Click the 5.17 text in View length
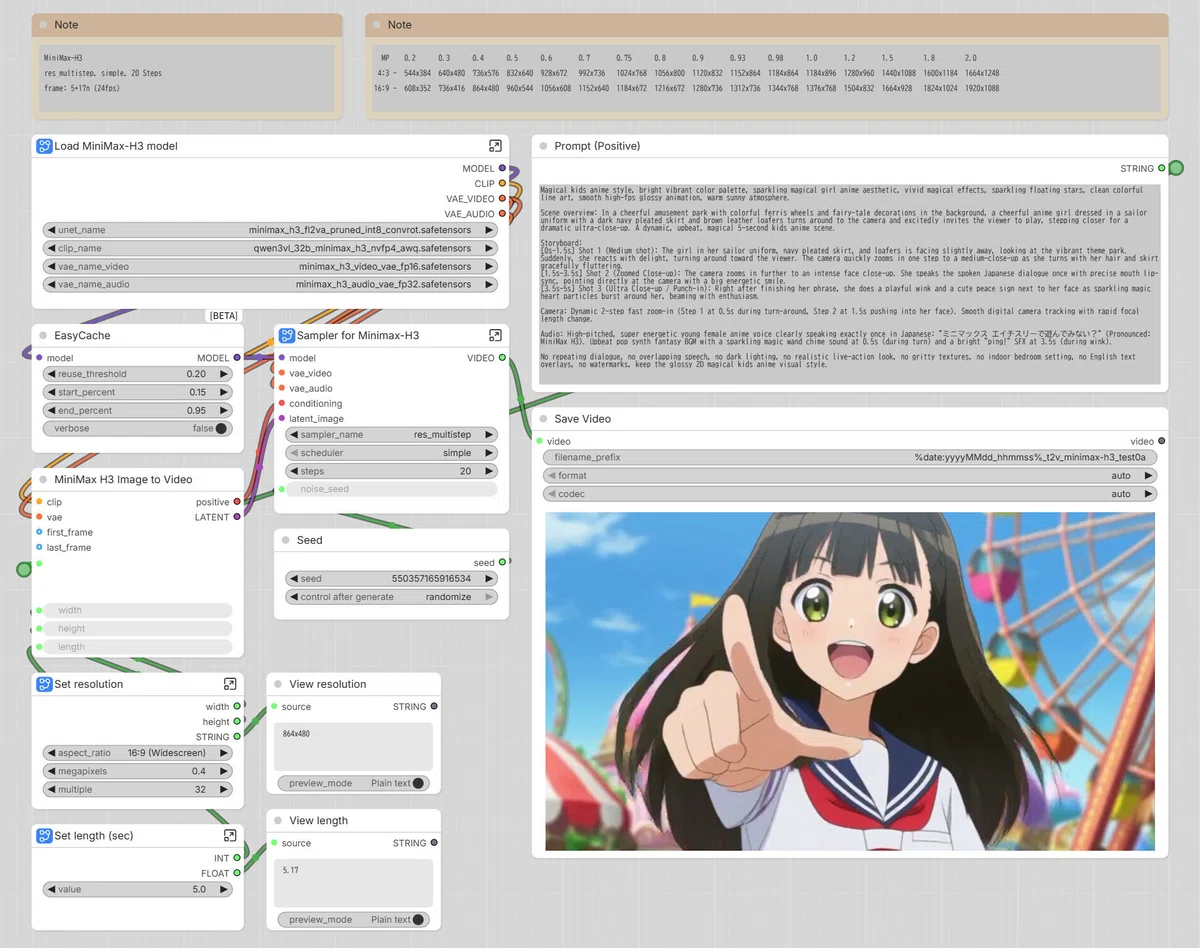The width and height of the screenshot is (1200, 948). (x=291, y=870)
